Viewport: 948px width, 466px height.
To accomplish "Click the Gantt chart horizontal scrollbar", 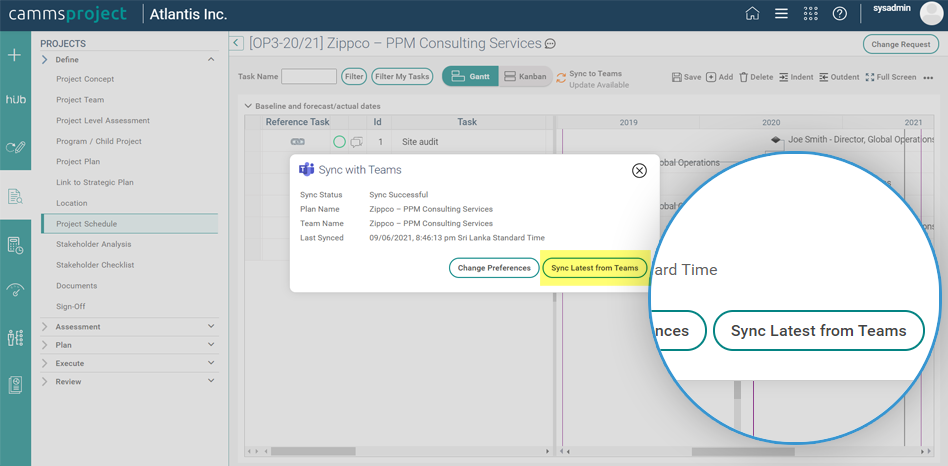I will pos(744,451).
